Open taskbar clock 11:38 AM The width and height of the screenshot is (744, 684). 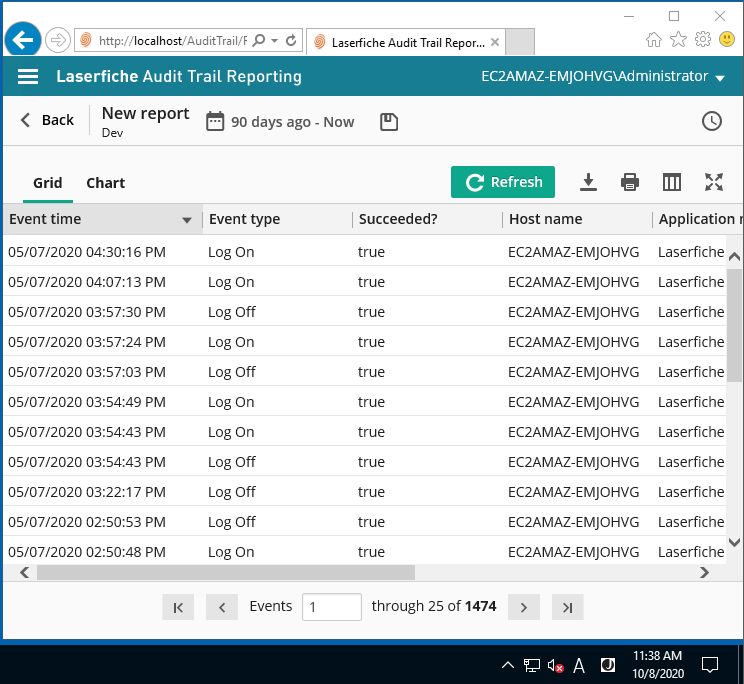(x=658, y=665)
